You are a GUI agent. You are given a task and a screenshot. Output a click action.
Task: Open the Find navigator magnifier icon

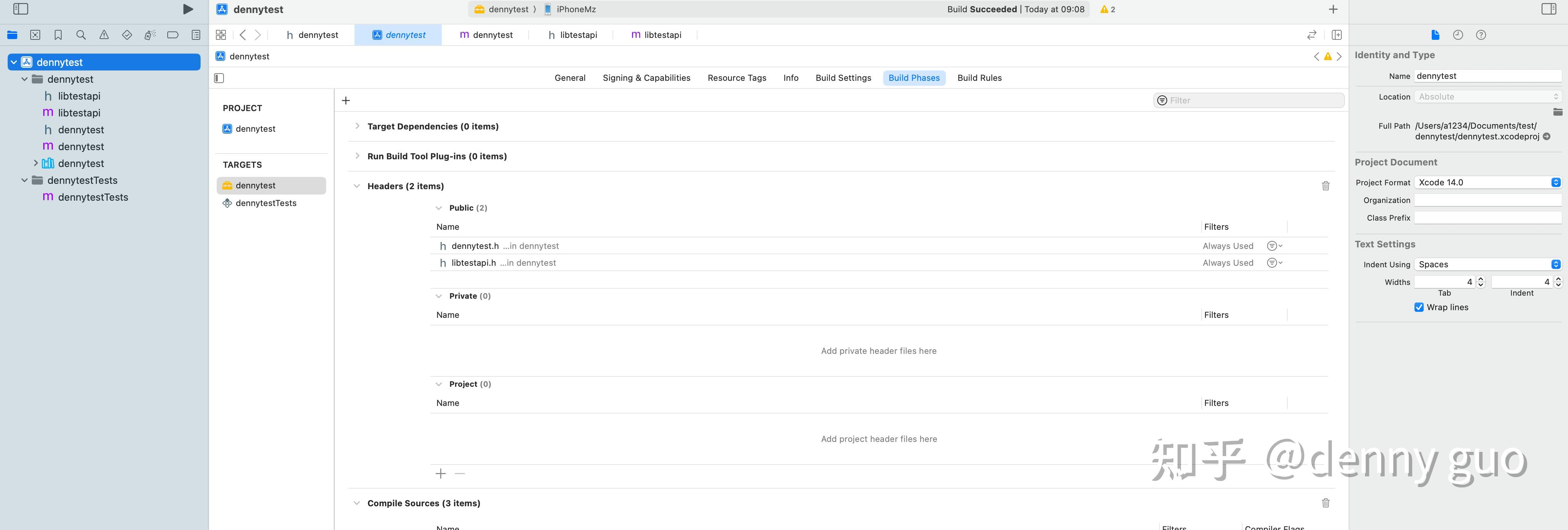click(81, 35)
